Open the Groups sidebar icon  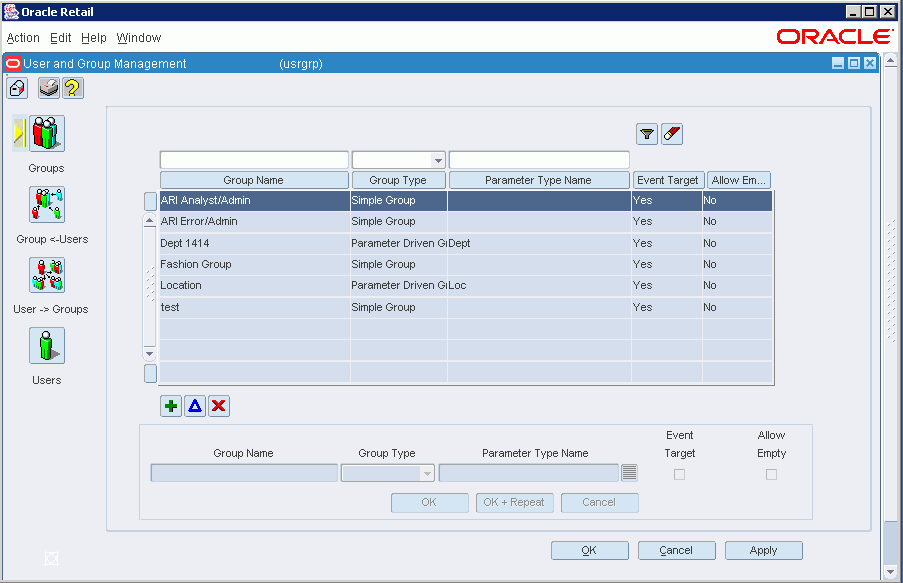coord(47,133)
